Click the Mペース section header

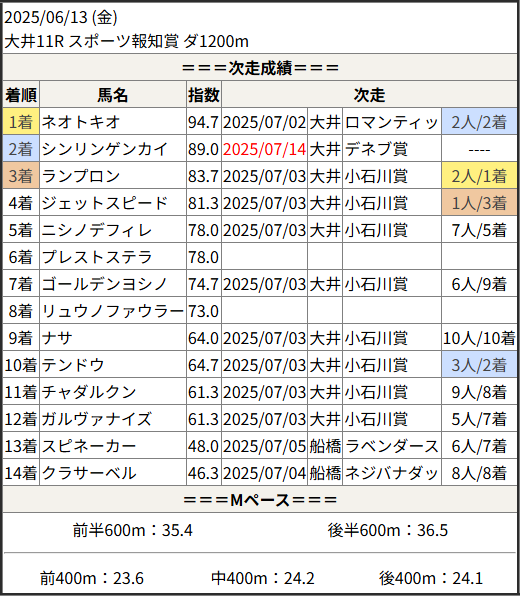[260, 499]
